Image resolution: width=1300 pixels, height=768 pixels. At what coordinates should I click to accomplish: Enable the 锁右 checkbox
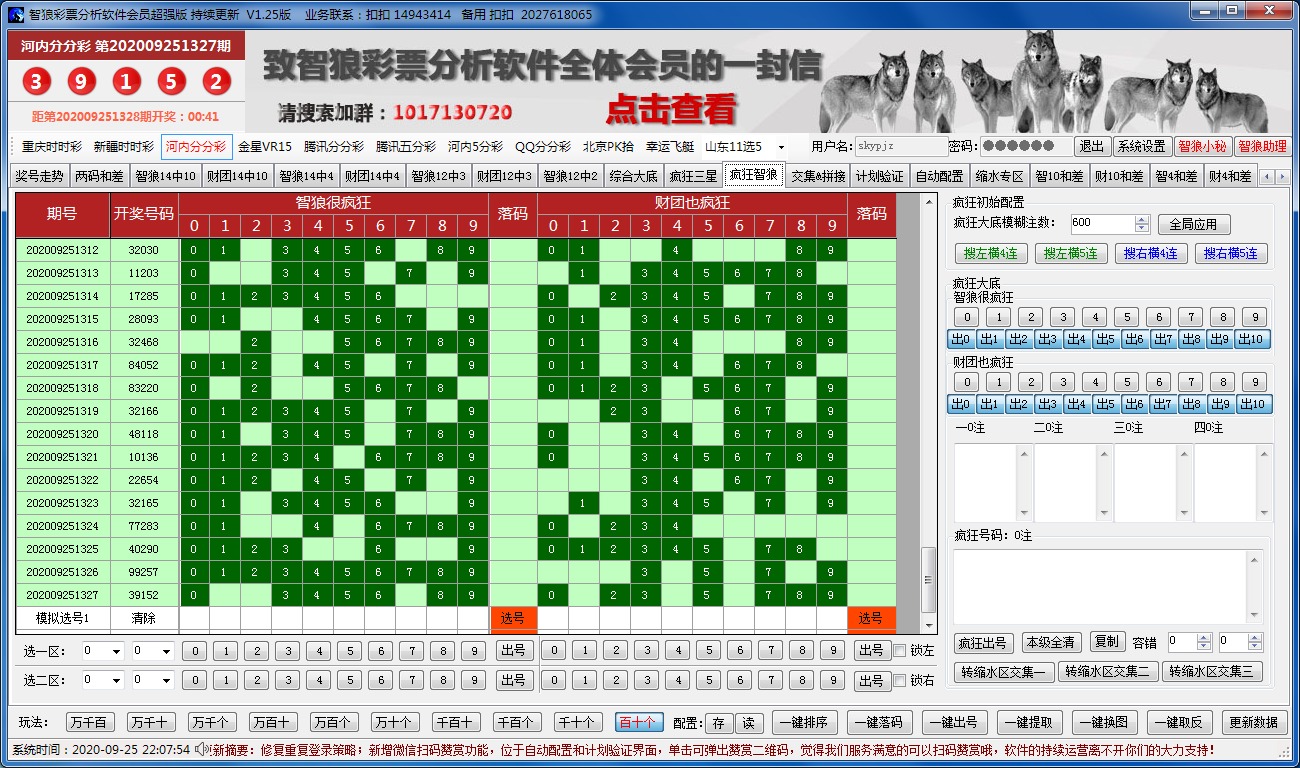coord(900,681)
